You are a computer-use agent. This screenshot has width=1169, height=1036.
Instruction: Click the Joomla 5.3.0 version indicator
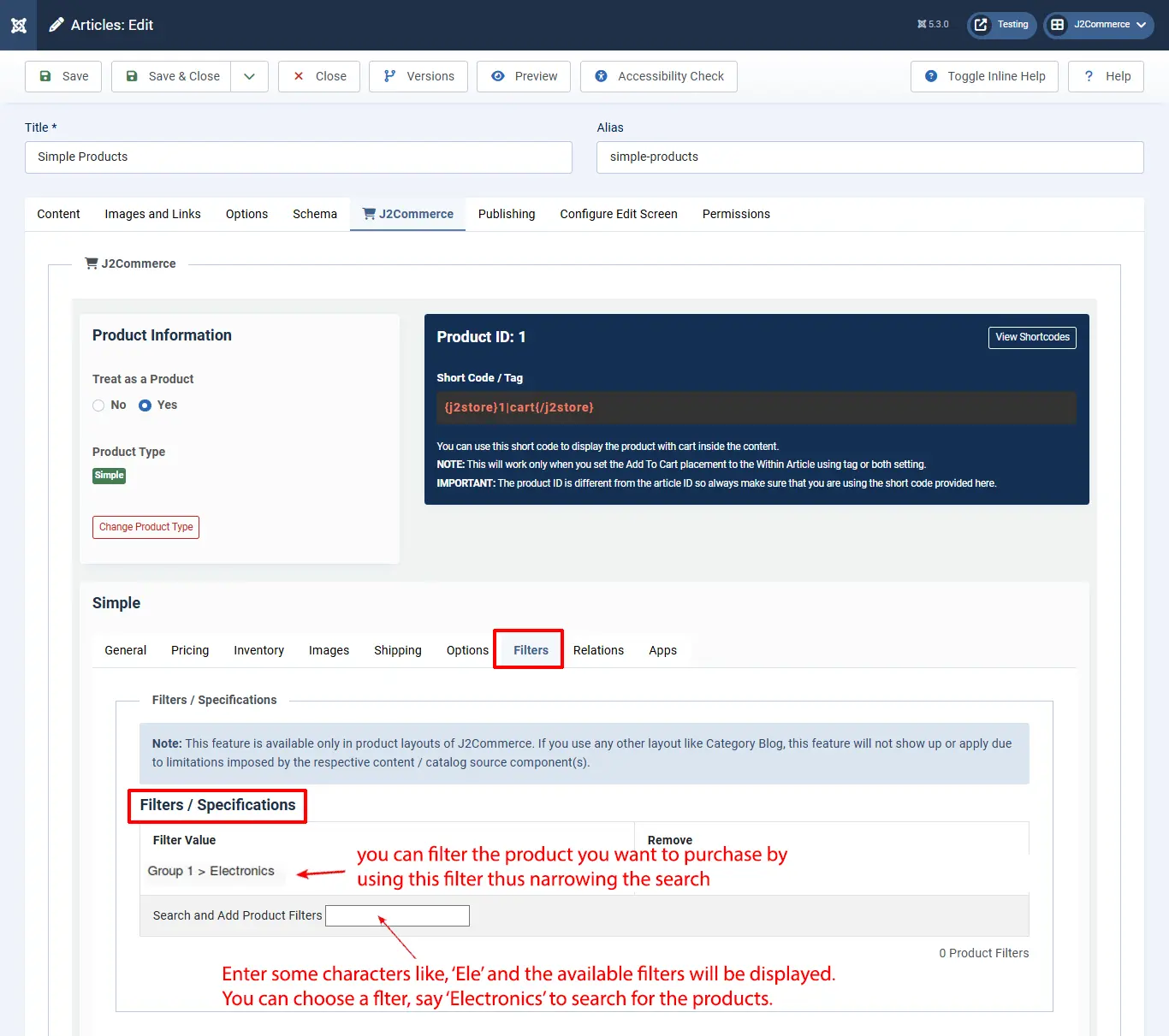[x=933, y=25]
